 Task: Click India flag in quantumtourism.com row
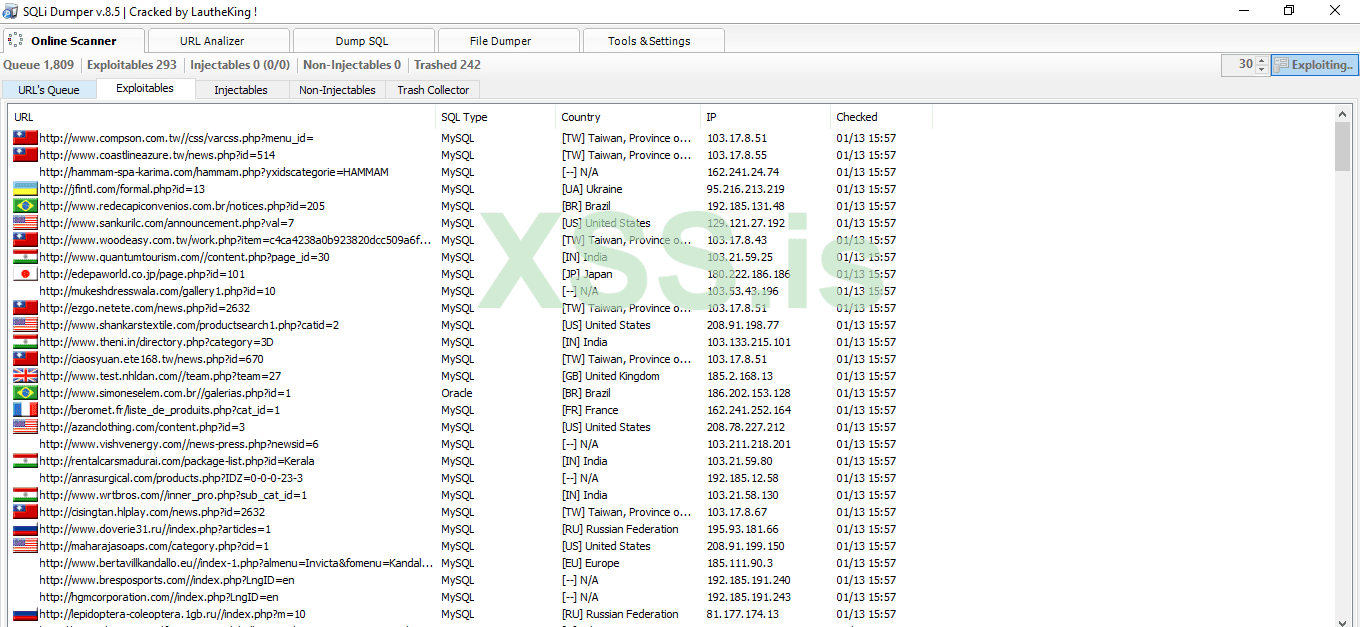[25, 257]
